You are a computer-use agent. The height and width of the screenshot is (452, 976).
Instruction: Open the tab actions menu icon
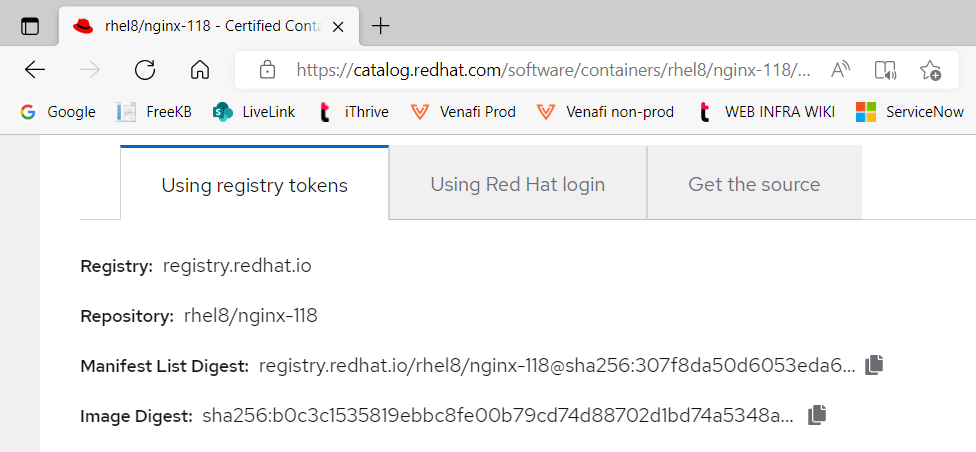30,26
